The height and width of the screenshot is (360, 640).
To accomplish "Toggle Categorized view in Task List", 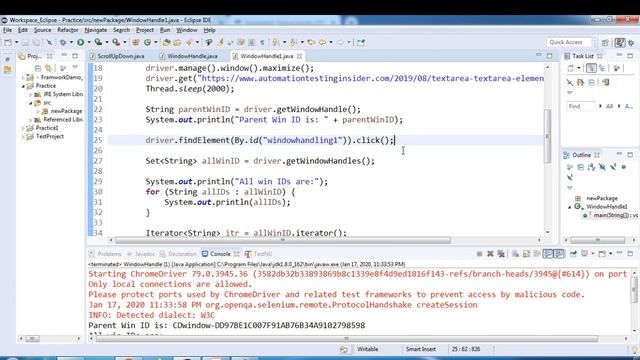I will [591, 68].
